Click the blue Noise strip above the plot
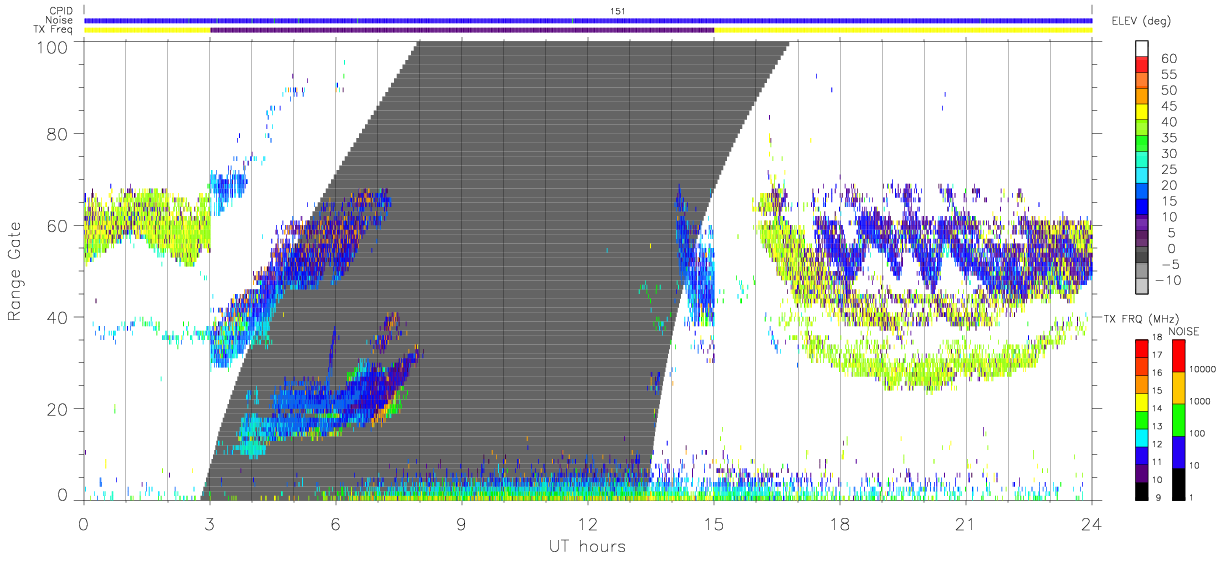Screen dimensions: 1228x567 tap(588, 20)
